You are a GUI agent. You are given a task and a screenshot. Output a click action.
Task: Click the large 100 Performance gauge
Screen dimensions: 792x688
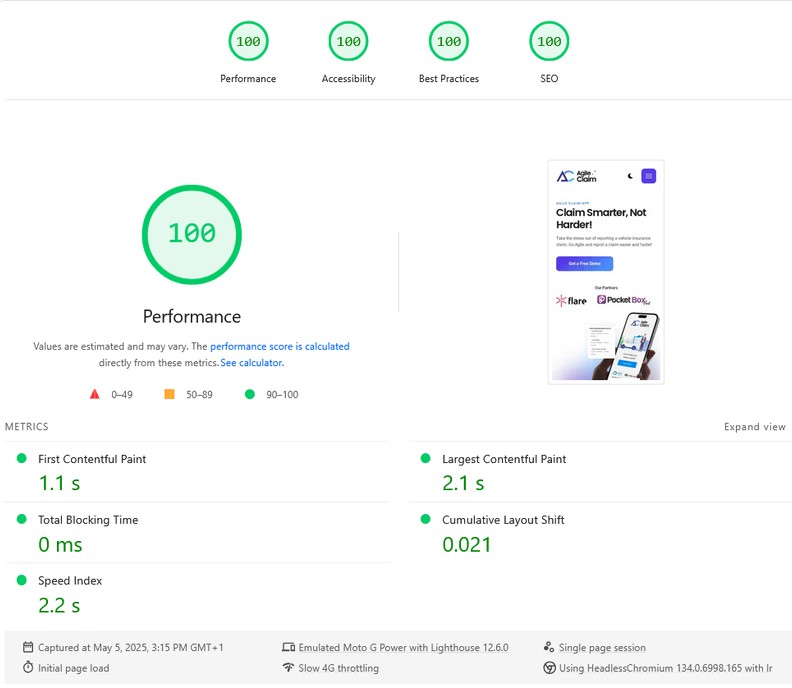pos(192,234)
